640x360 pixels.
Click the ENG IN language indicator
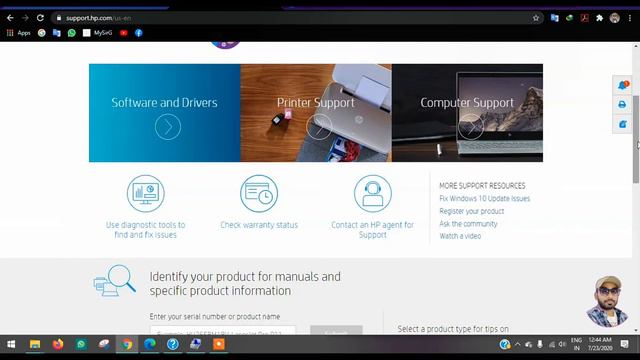click(576, 344)
